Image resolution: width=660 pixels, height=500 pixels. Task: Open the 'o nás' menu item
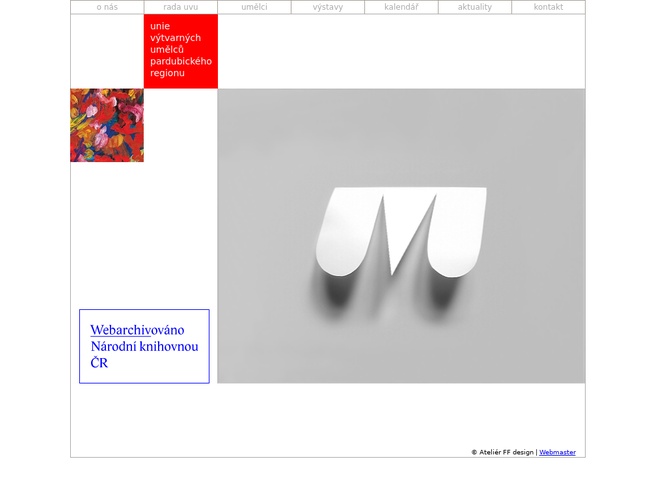pyautogui.click(x=107, y=7)
